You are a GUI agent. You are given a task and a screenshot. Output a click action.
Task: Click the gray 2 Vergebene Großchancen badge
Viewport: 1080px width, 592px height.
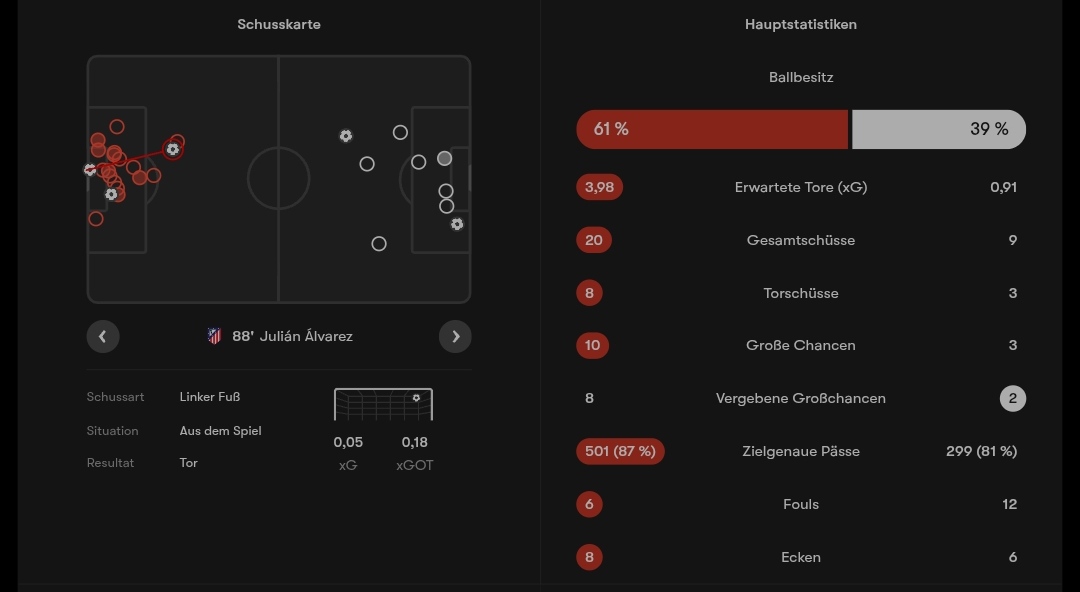(x=1012, y=398)
